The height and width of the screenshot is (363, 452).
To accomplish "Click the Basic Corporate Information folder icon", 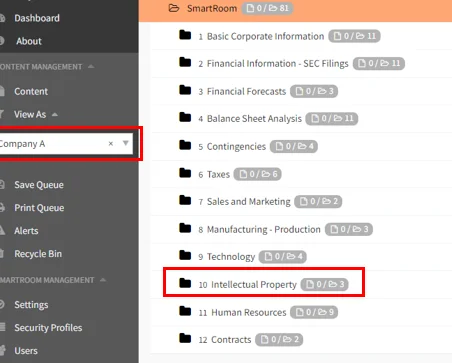I will pyautogui.click(x=185, y=35).
